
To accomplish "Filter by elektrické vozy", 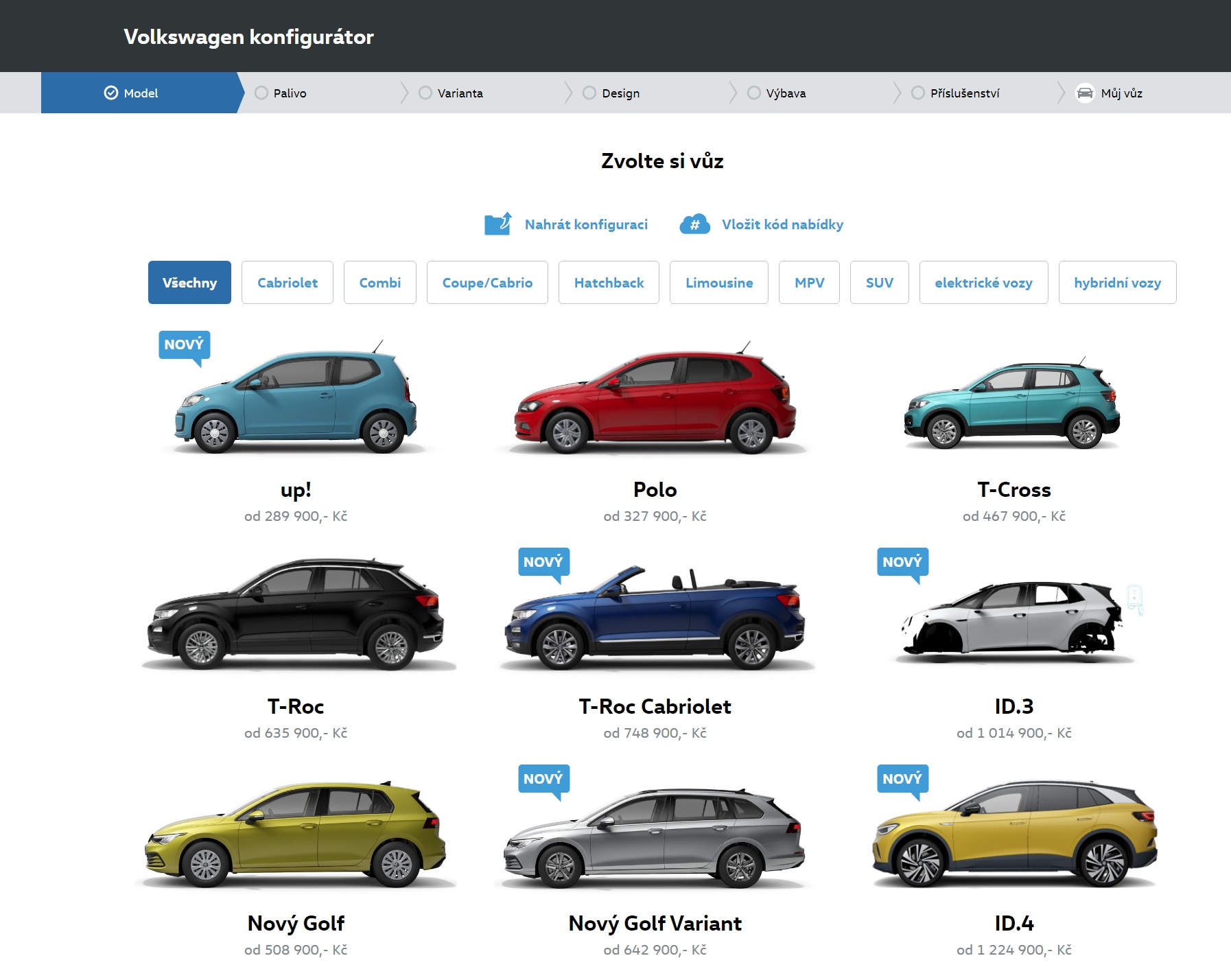I will [x=983, y=283].
